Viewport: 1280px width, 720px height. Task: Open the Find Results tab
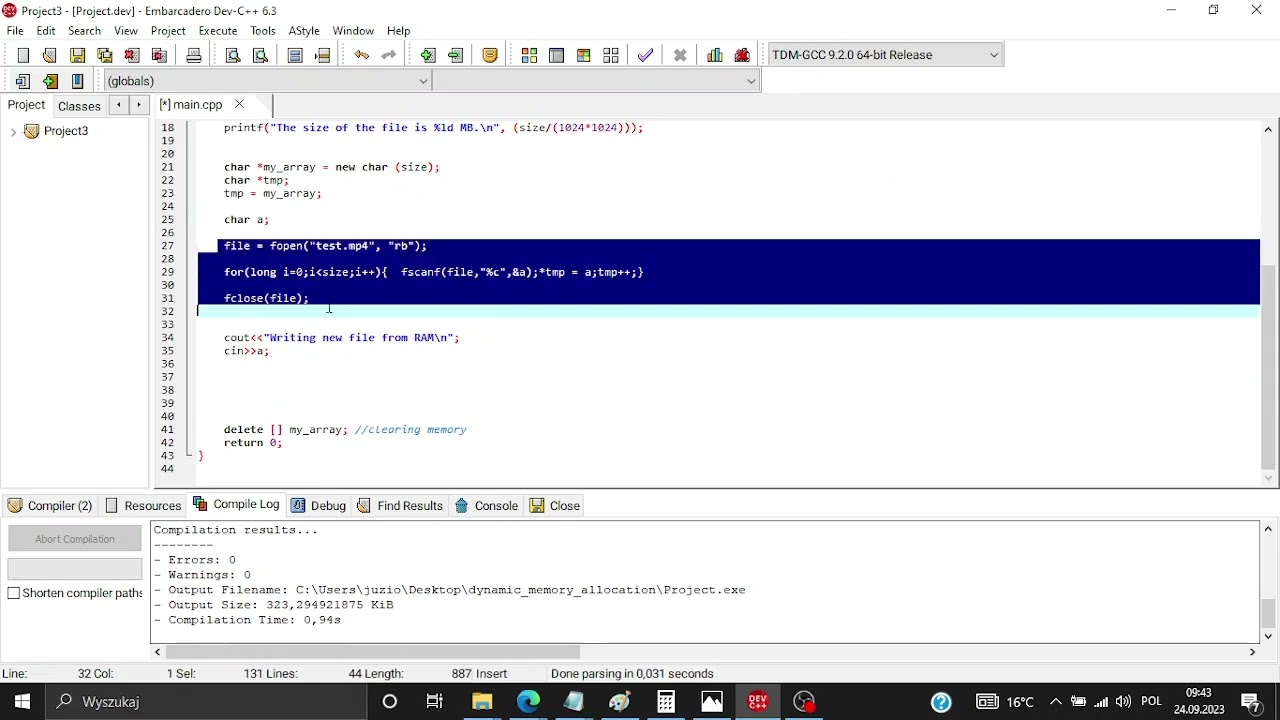click(x=399, y=506)
